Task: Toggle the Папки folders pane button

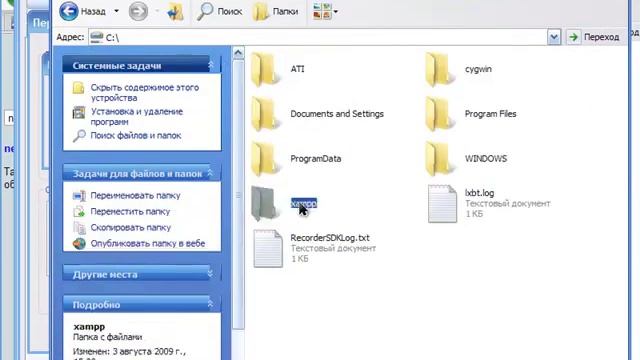Action: click(275, 11)
